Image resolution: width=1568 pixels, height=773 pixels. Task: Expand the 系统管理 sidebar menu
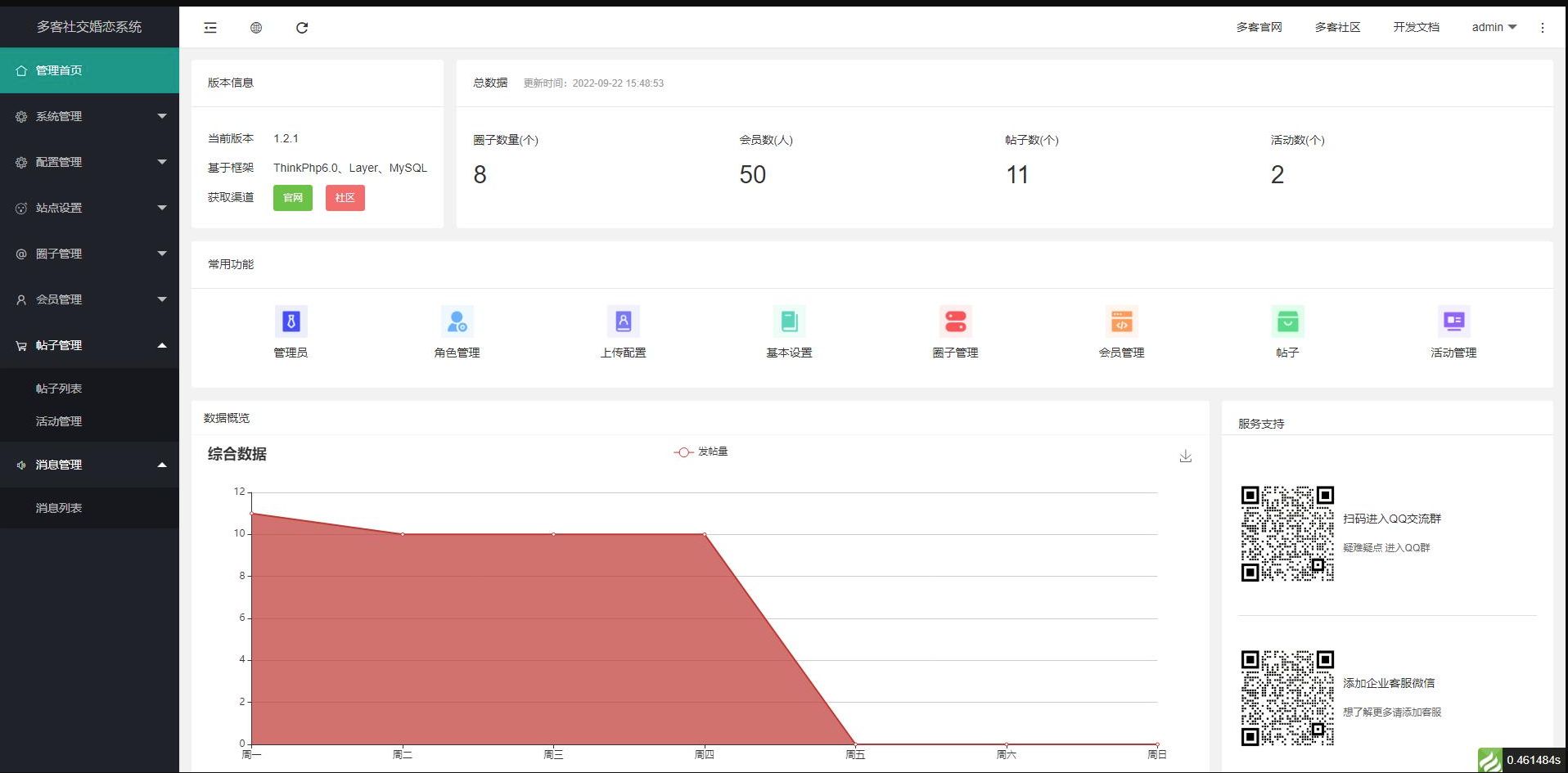(89, 116)
